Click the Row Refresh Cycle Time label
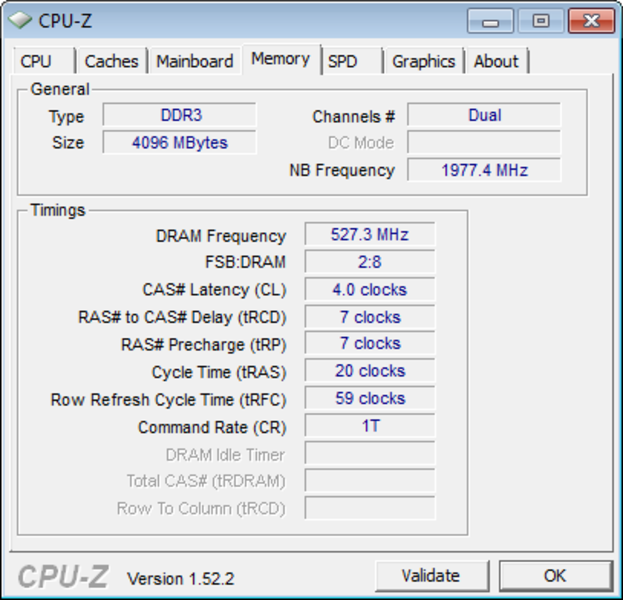This screenshot has height=600, width=623. pyautogui.click(x=168, y=400)
